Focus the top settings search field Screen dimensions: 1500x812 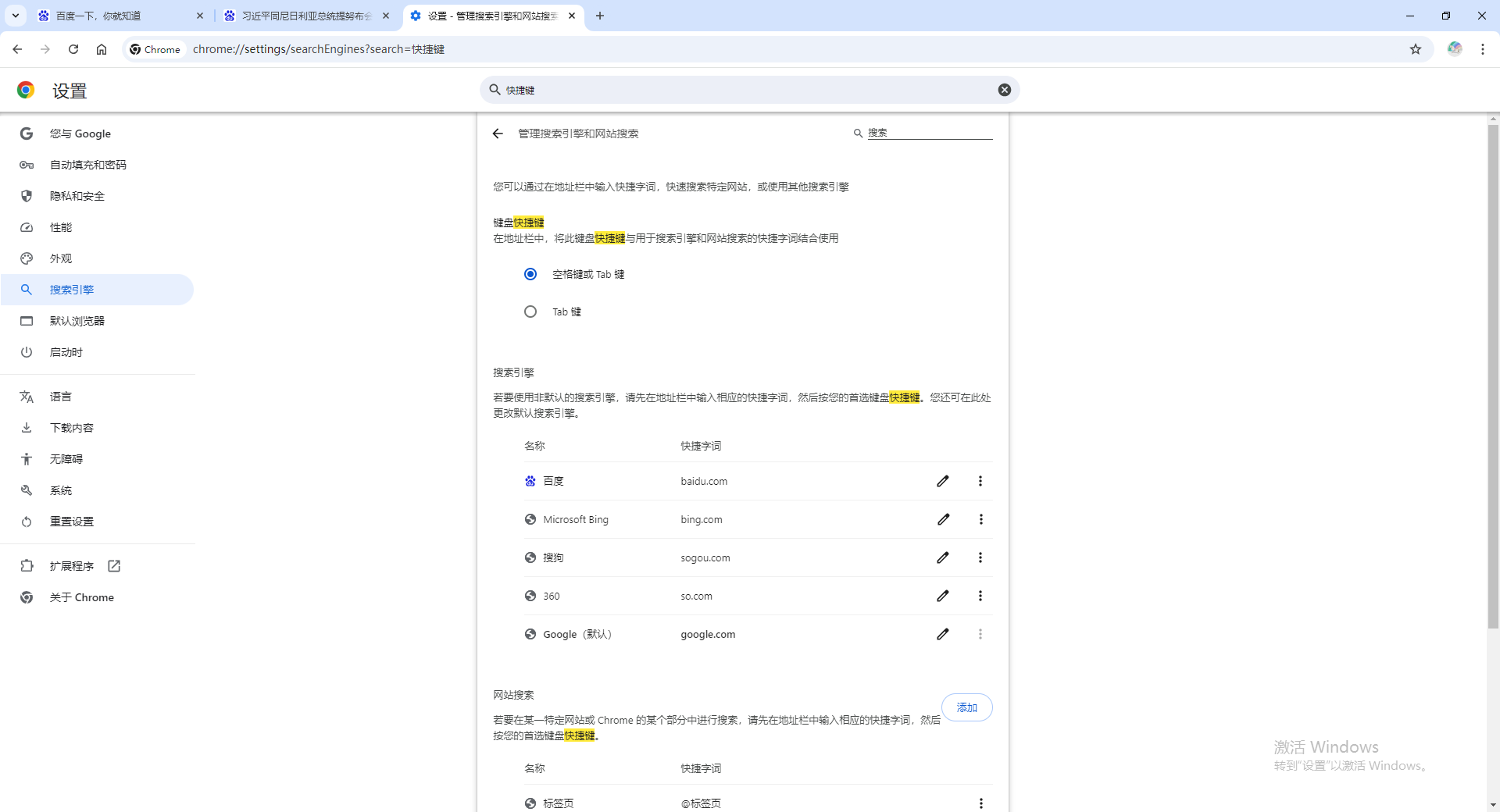tap(748, 90)
